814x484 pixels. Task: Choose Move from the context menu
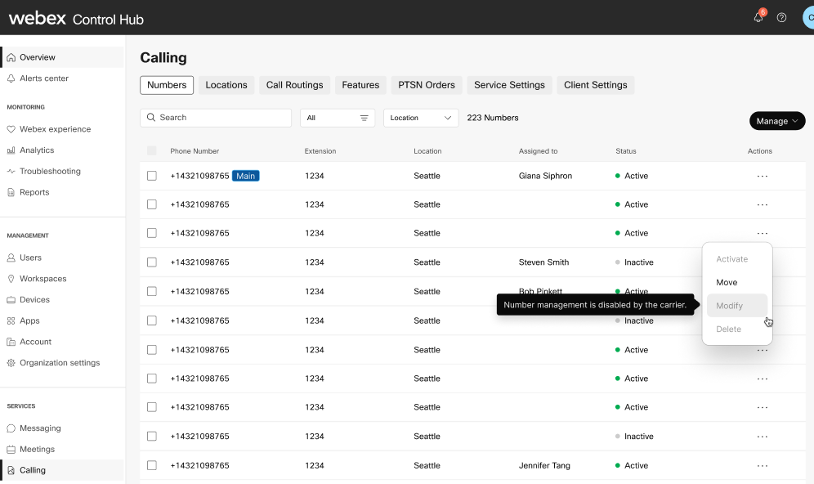point(727,283)
